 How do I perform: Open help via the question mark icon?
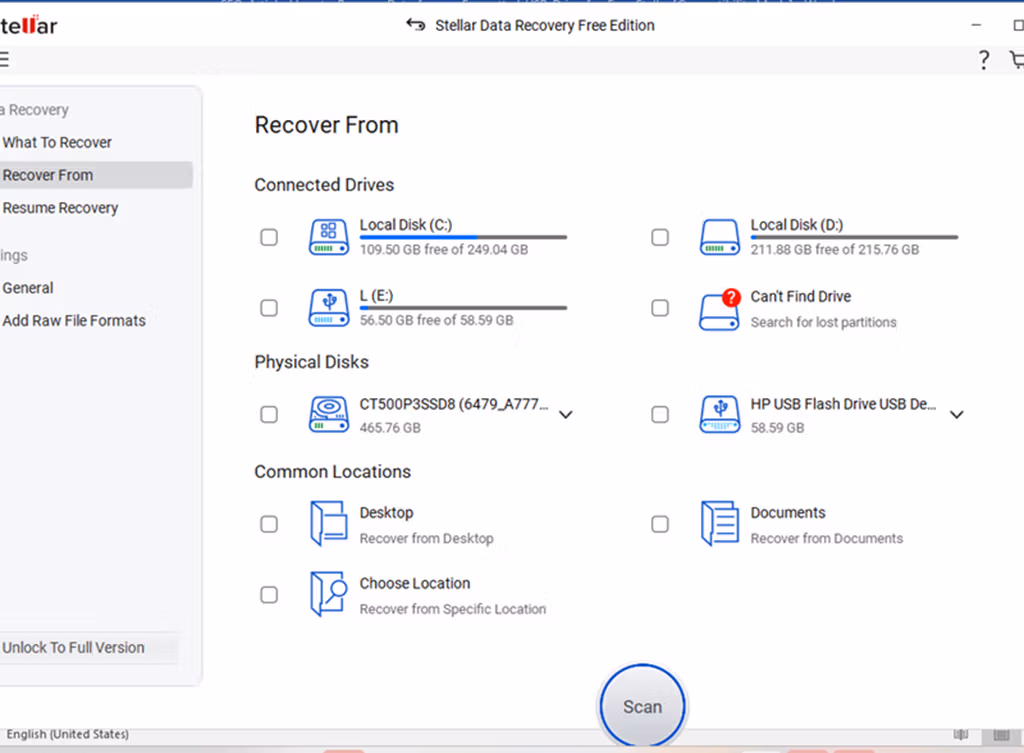[x=984, y=60]
